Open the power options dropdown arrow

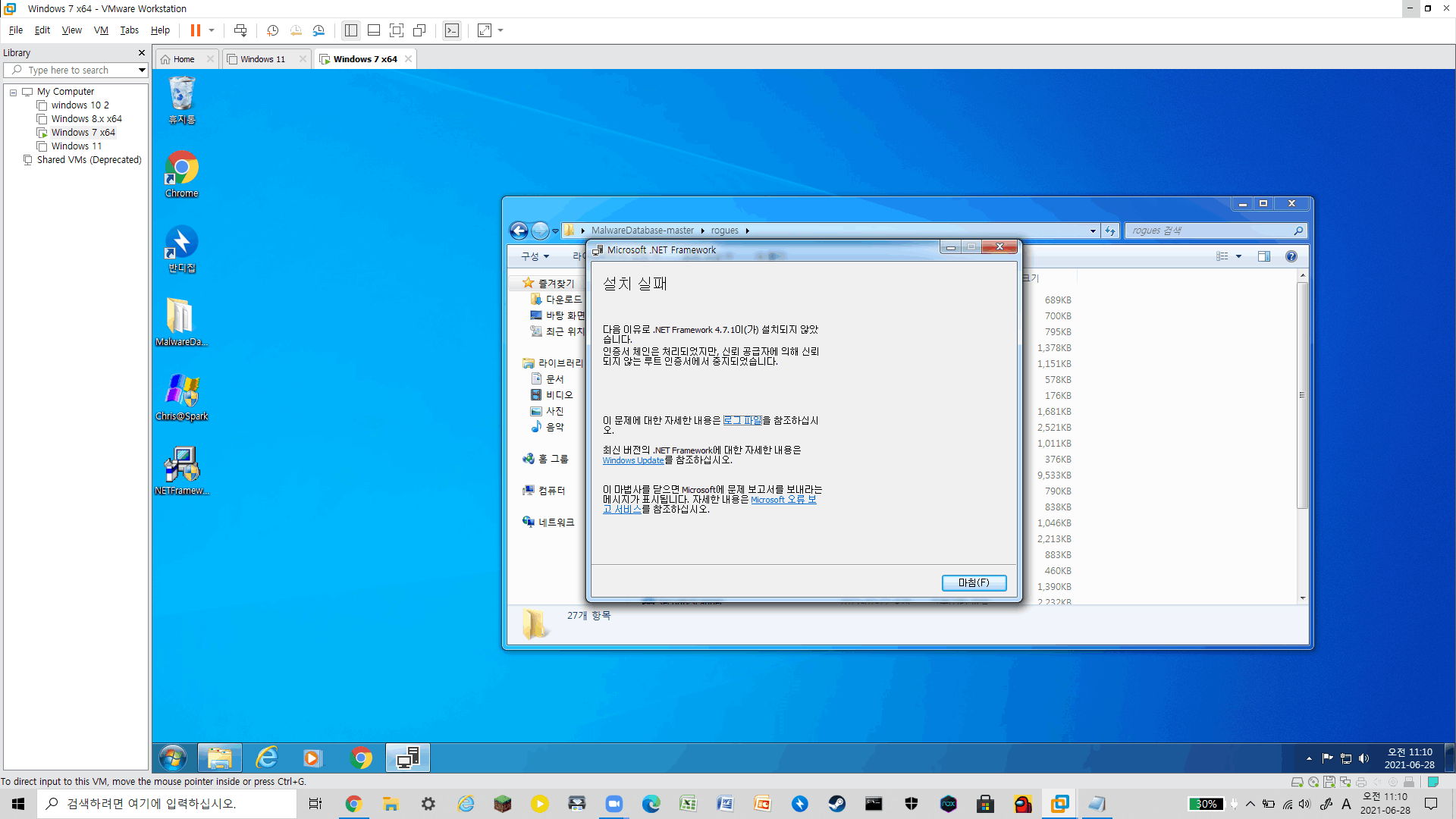(x=212, y=30)
